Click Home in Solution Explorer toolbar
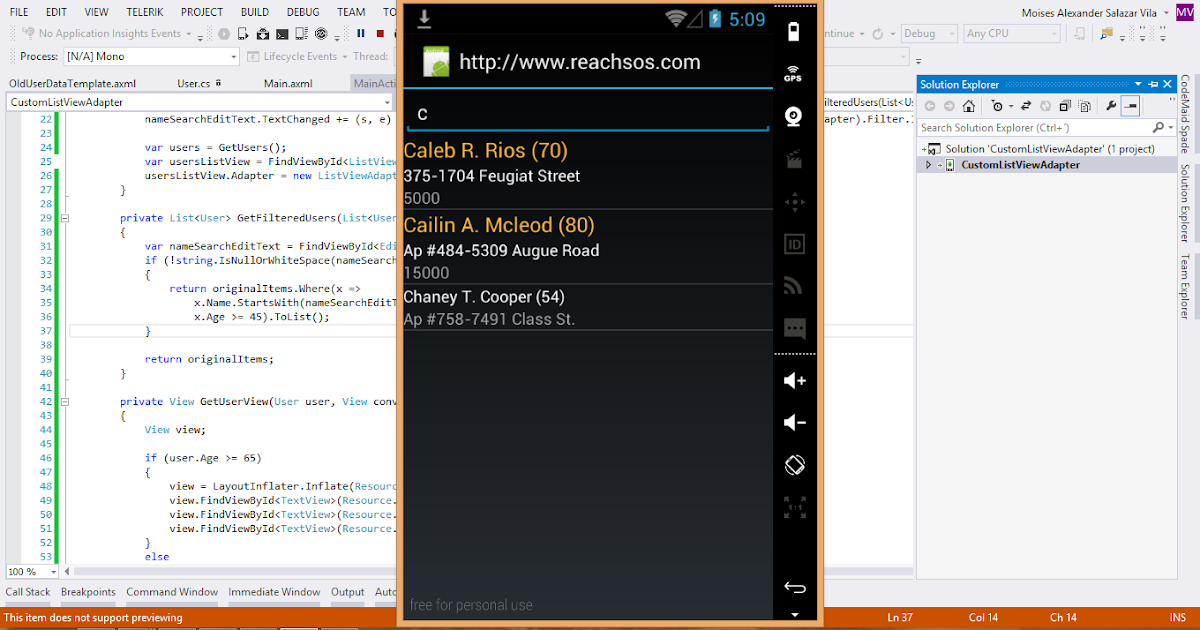The width and height of the screenshot is (1200, 630). tap(969, 105)
